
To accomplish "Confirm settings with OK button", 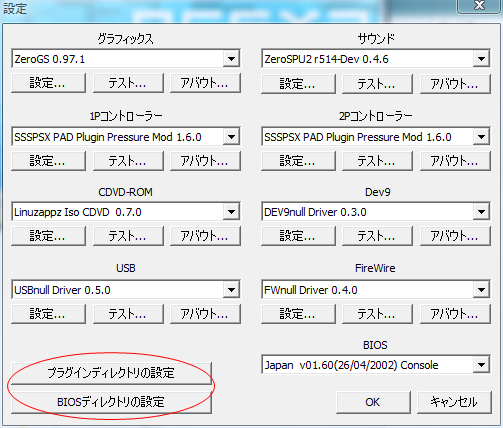I will 373,402.
